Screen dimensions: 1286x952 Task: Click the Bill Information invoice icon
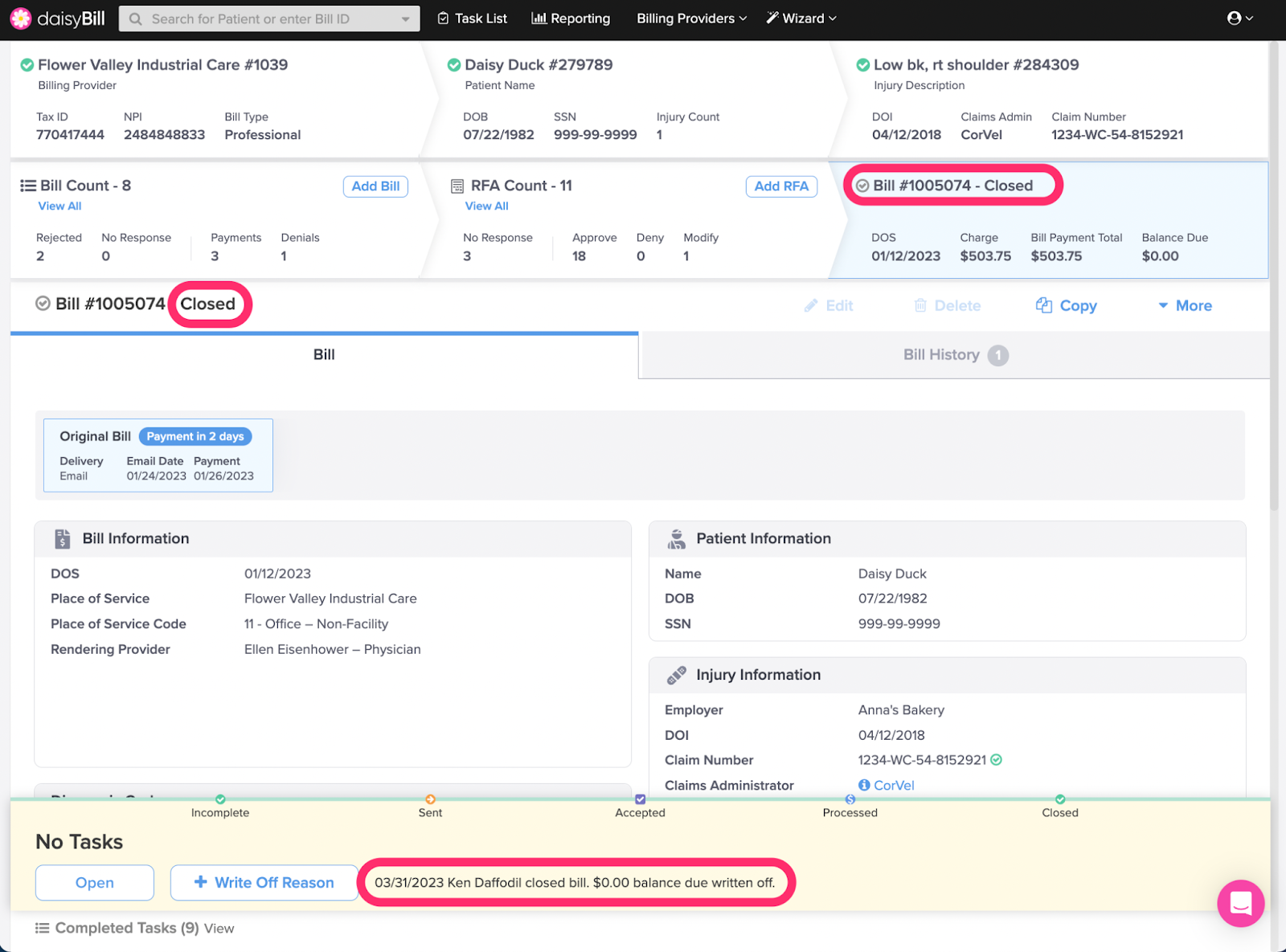(63, 539)
